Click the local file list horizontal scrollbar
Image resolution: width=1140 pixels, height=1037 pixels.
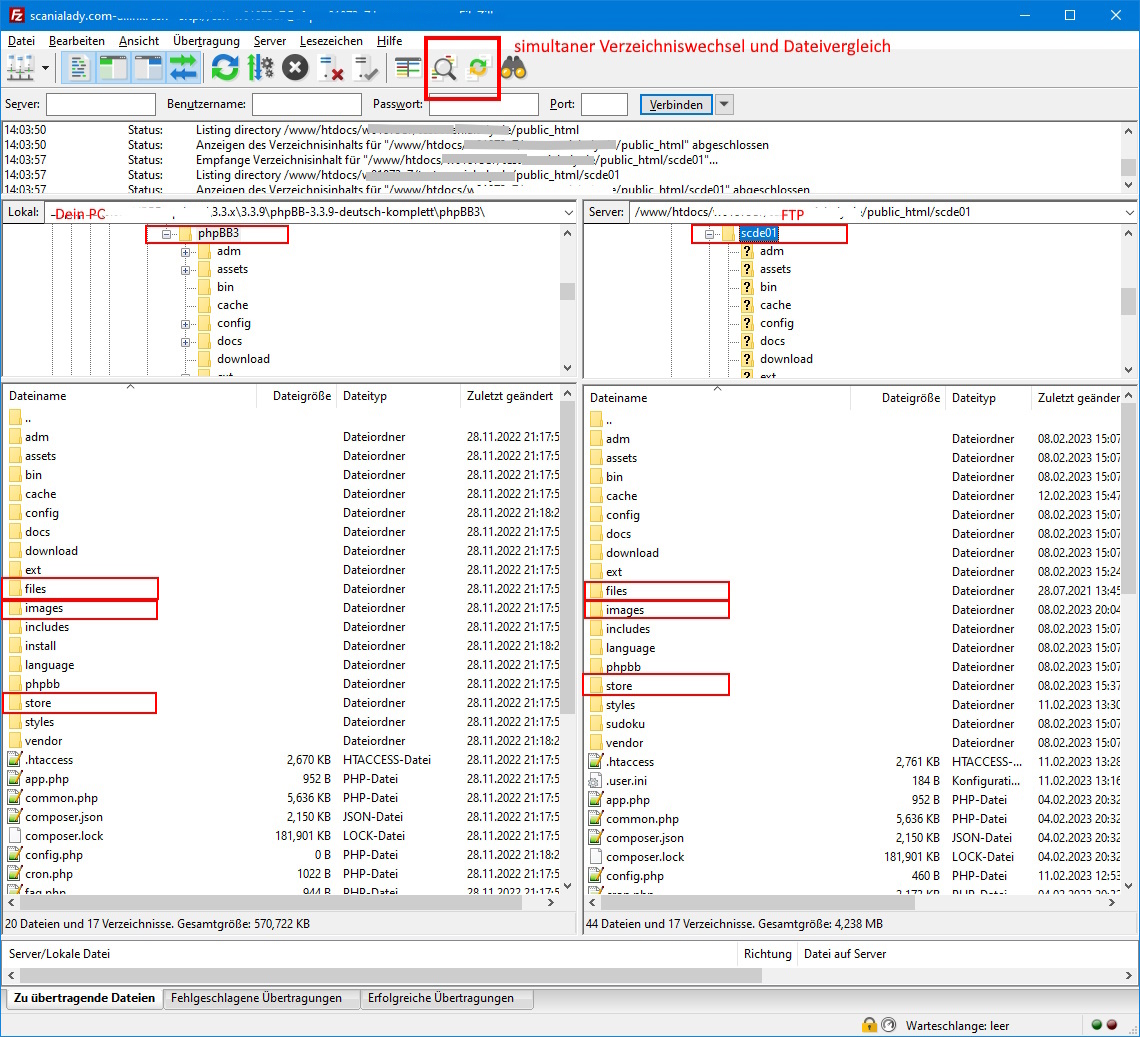pyautogui.click(x=280, y=901)
